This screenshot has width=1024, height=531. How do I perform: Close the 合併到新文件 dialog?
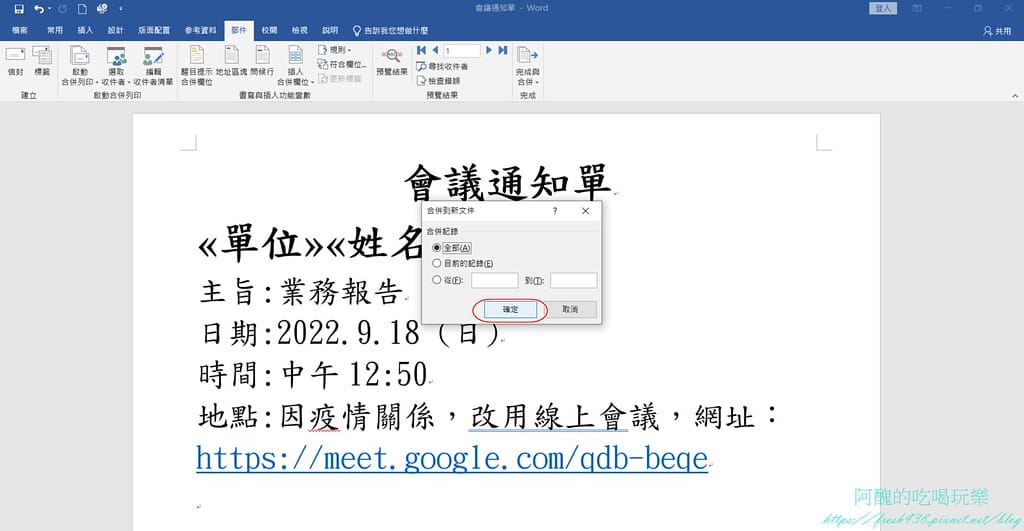585,211
